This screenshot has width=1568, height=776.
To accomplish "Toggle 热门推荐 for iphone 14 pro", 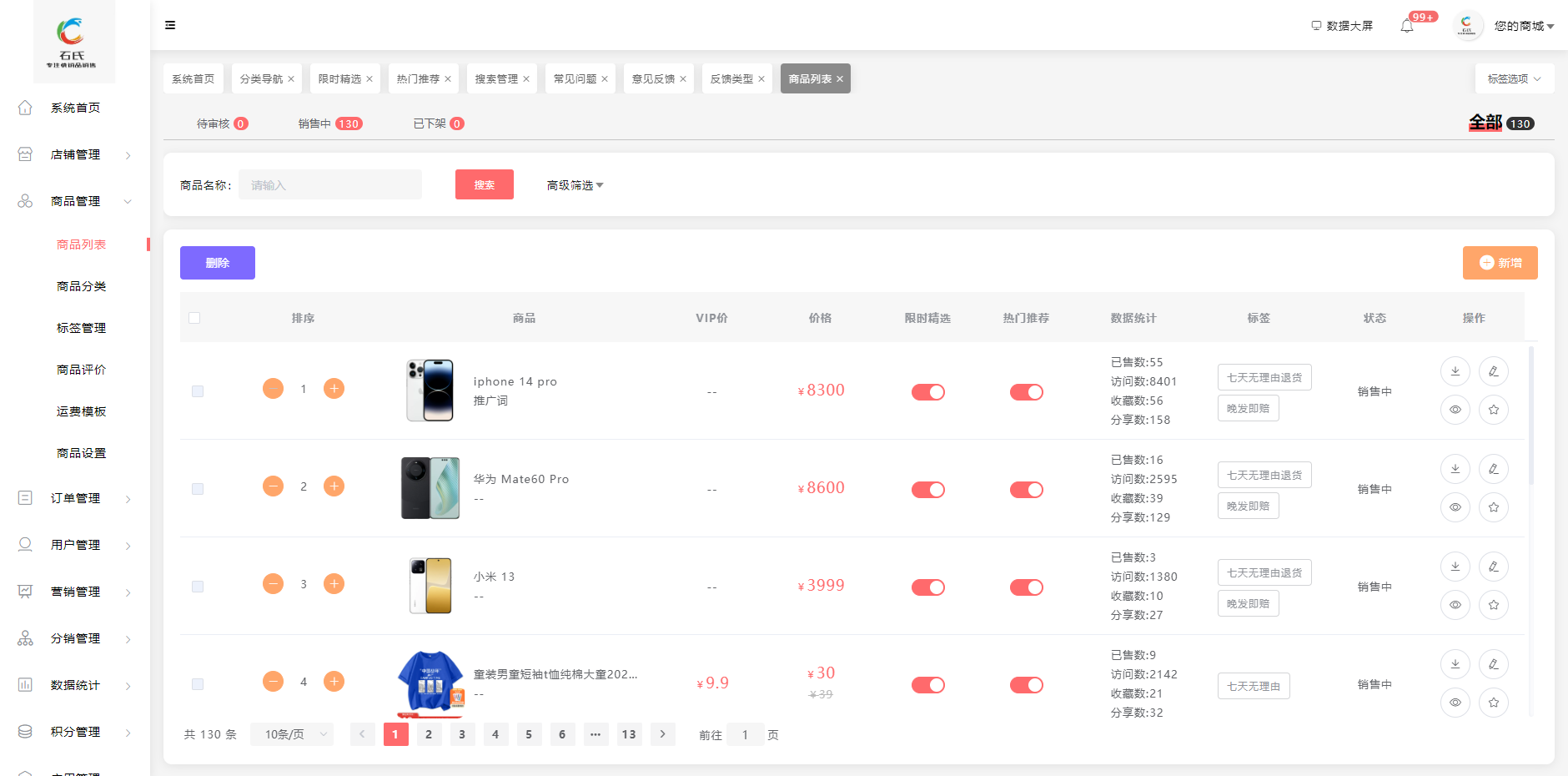I will pos(1026,392).
